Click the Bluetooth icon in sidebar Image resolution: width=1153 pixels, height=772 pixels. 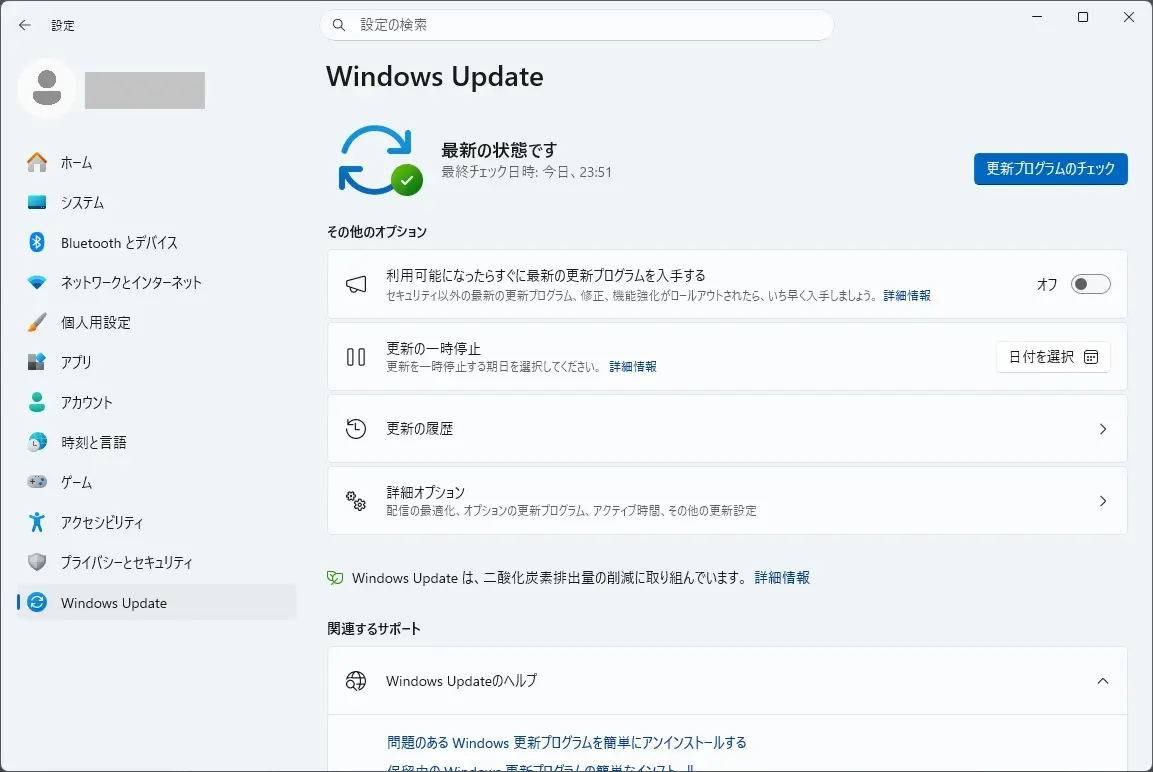pos(37,242)
